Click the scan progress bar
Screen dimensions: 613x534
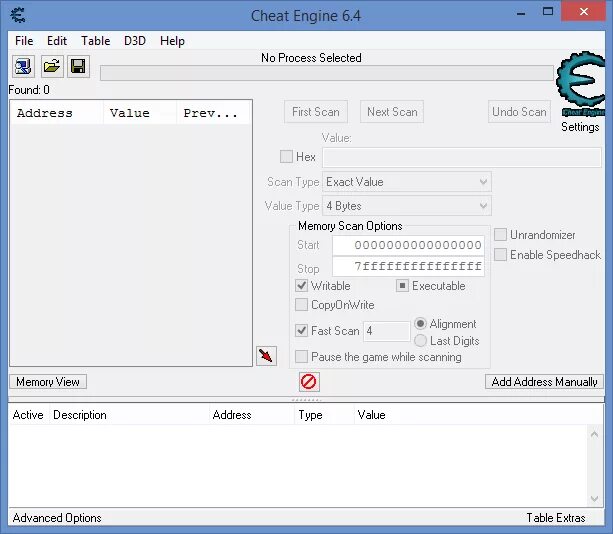327,73
